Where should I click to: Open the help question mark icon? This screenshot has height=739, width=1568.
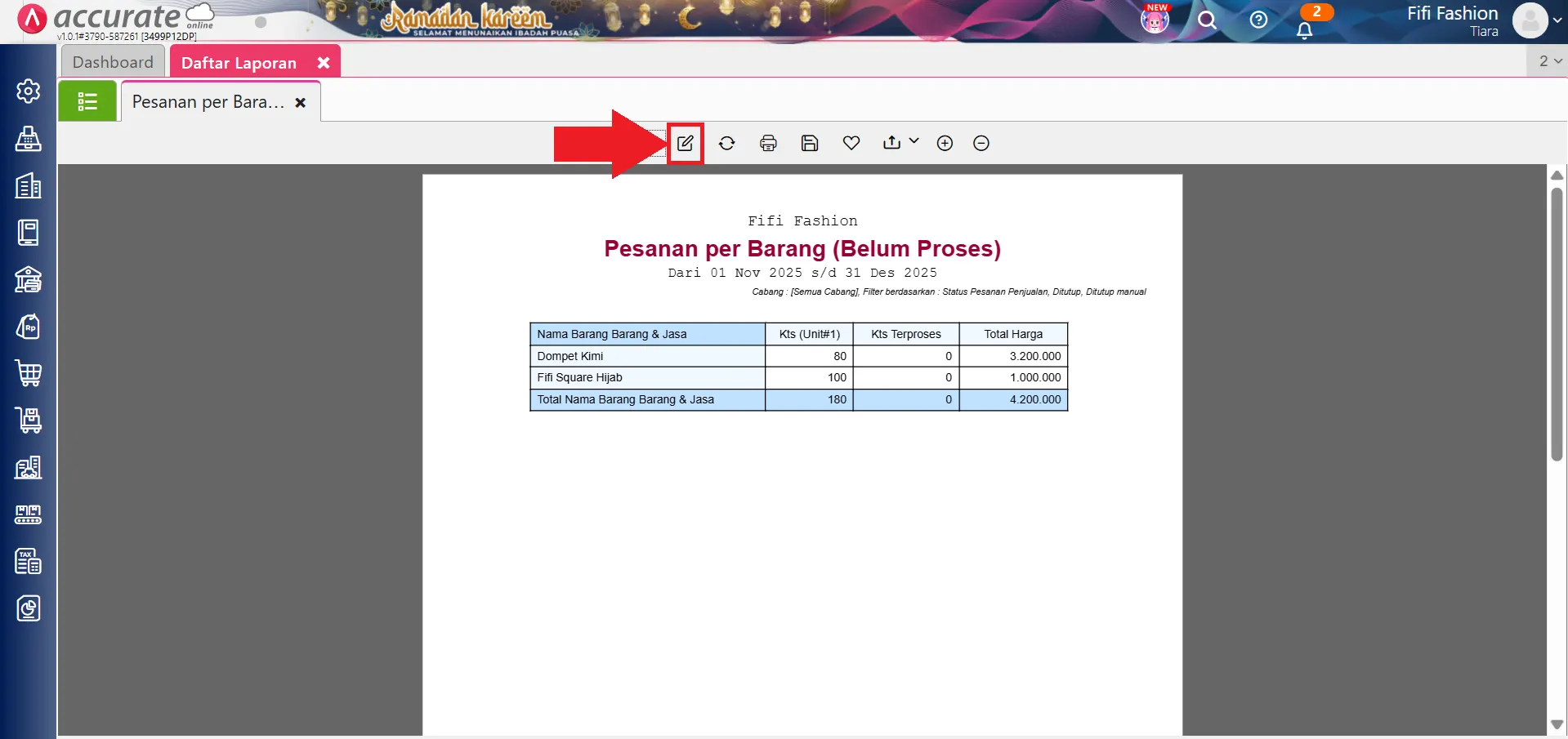point(1258,20)
